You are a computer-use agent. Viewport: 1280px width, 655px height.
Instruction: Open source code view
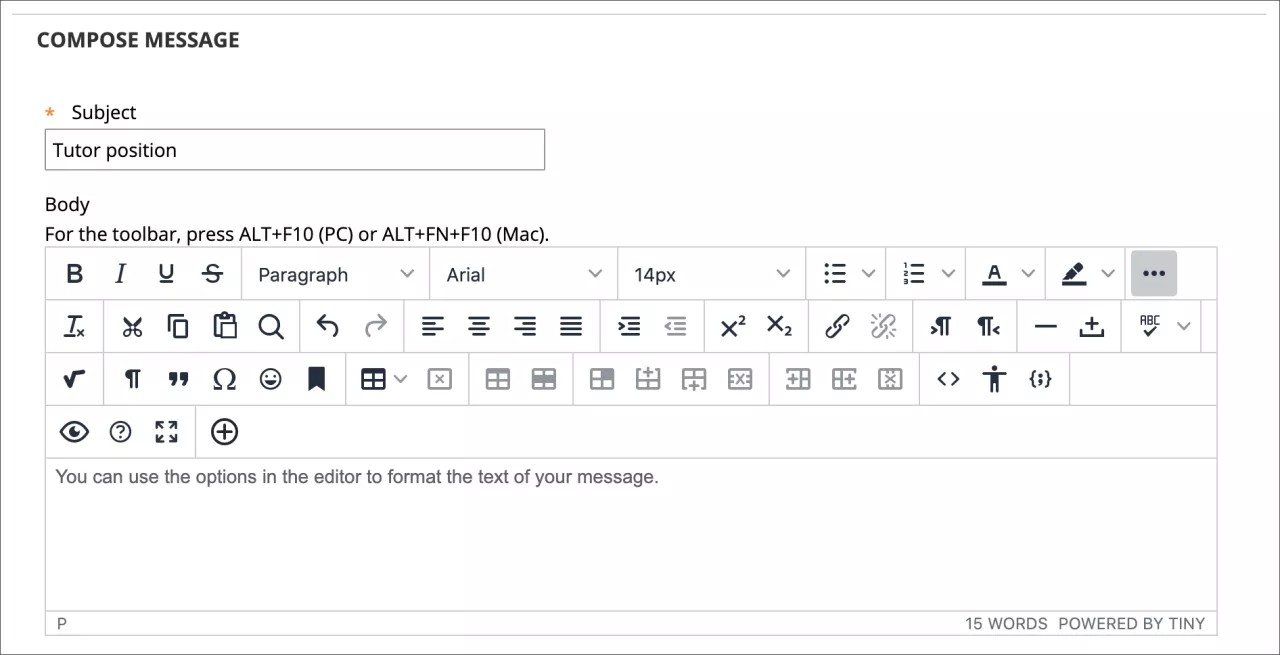tap(946, 379)
